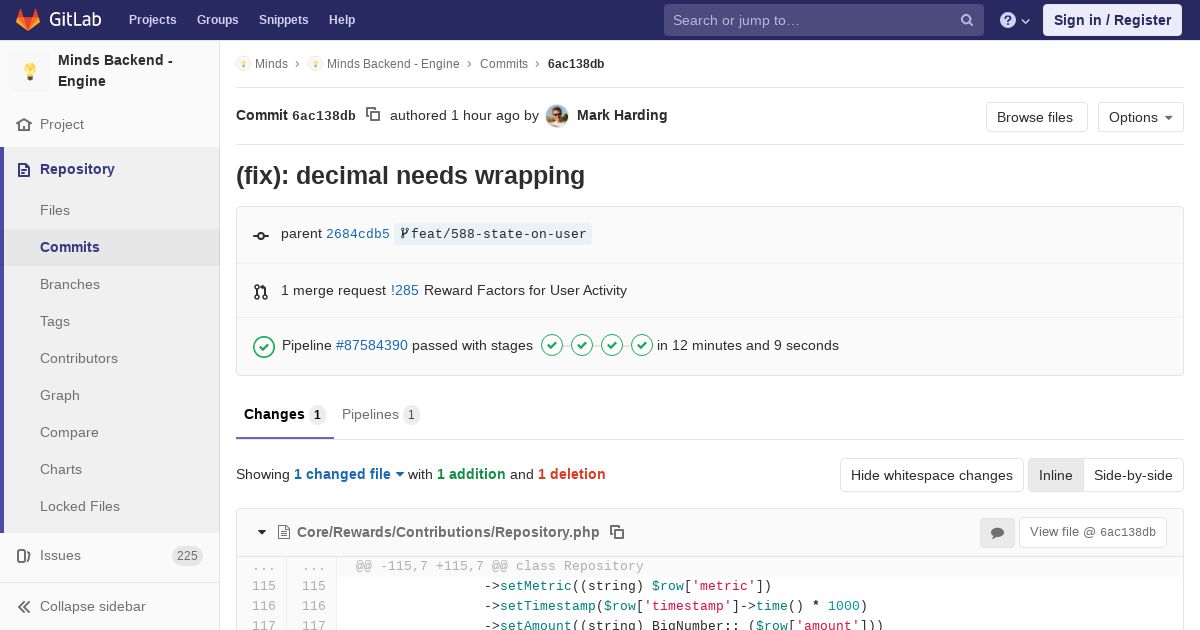Go to Snippets in navbar

(284, 20)
